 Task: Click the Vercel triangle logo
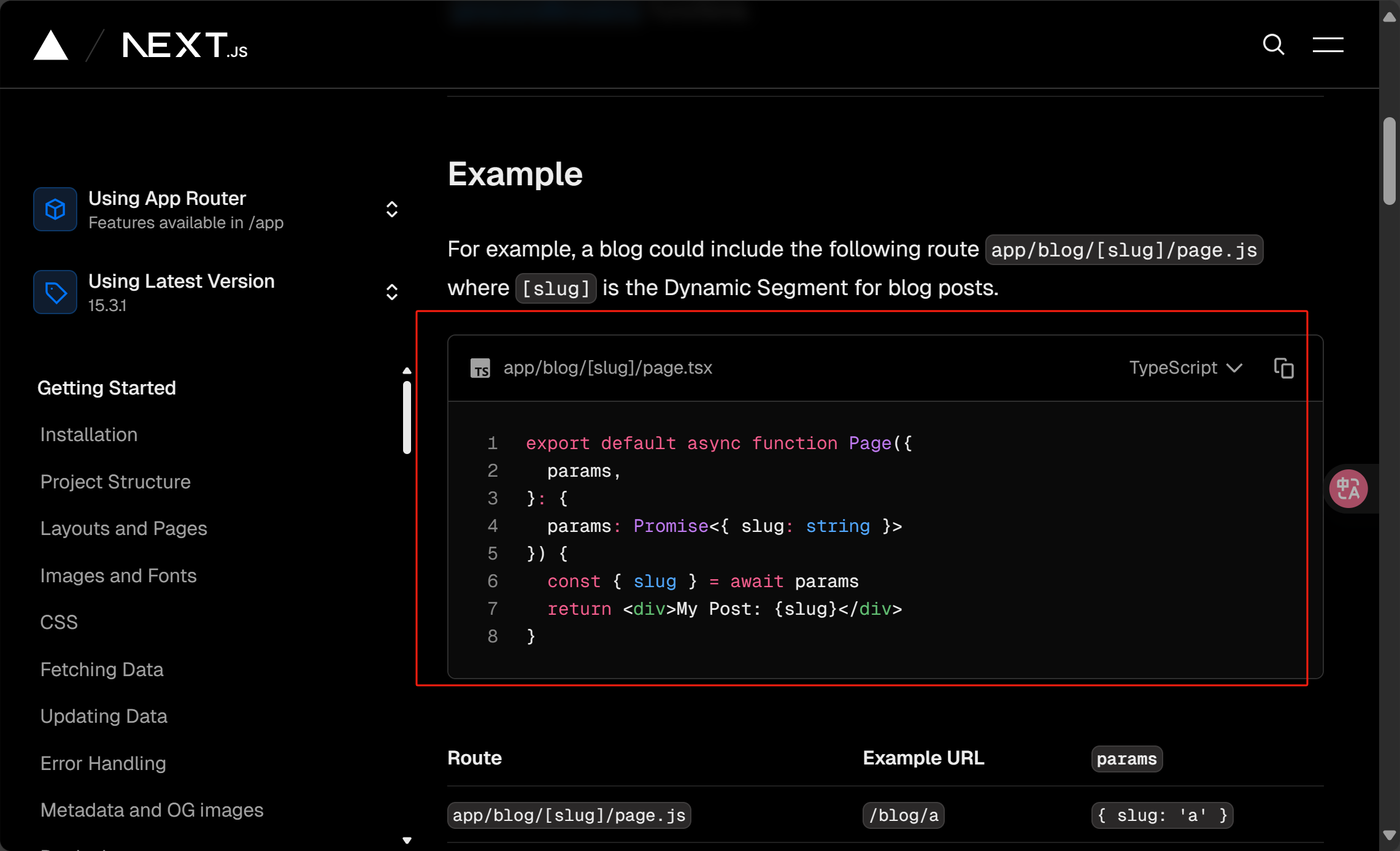[x=51, y=45]
